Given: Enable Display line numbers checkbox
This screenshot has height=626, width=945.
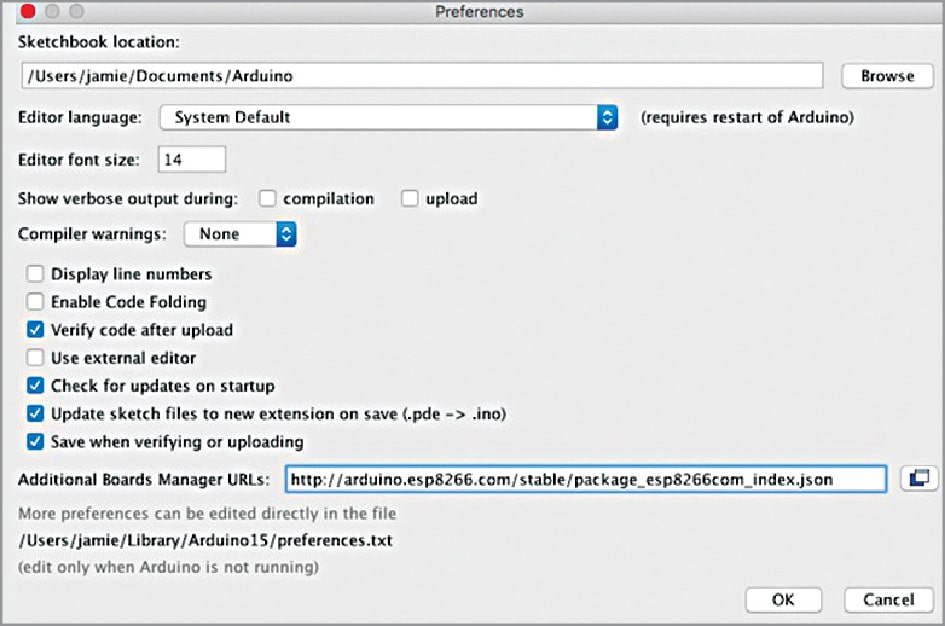Looking at the screenshot, I should click(35, 274).
